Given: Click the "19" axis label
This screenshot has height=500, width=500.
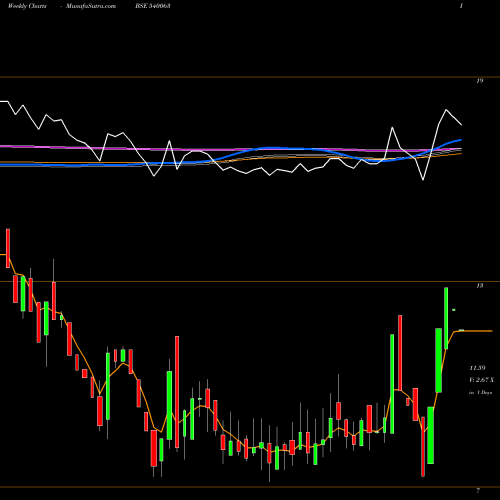Looking at the screenshot, I should [x=480, y=81].
